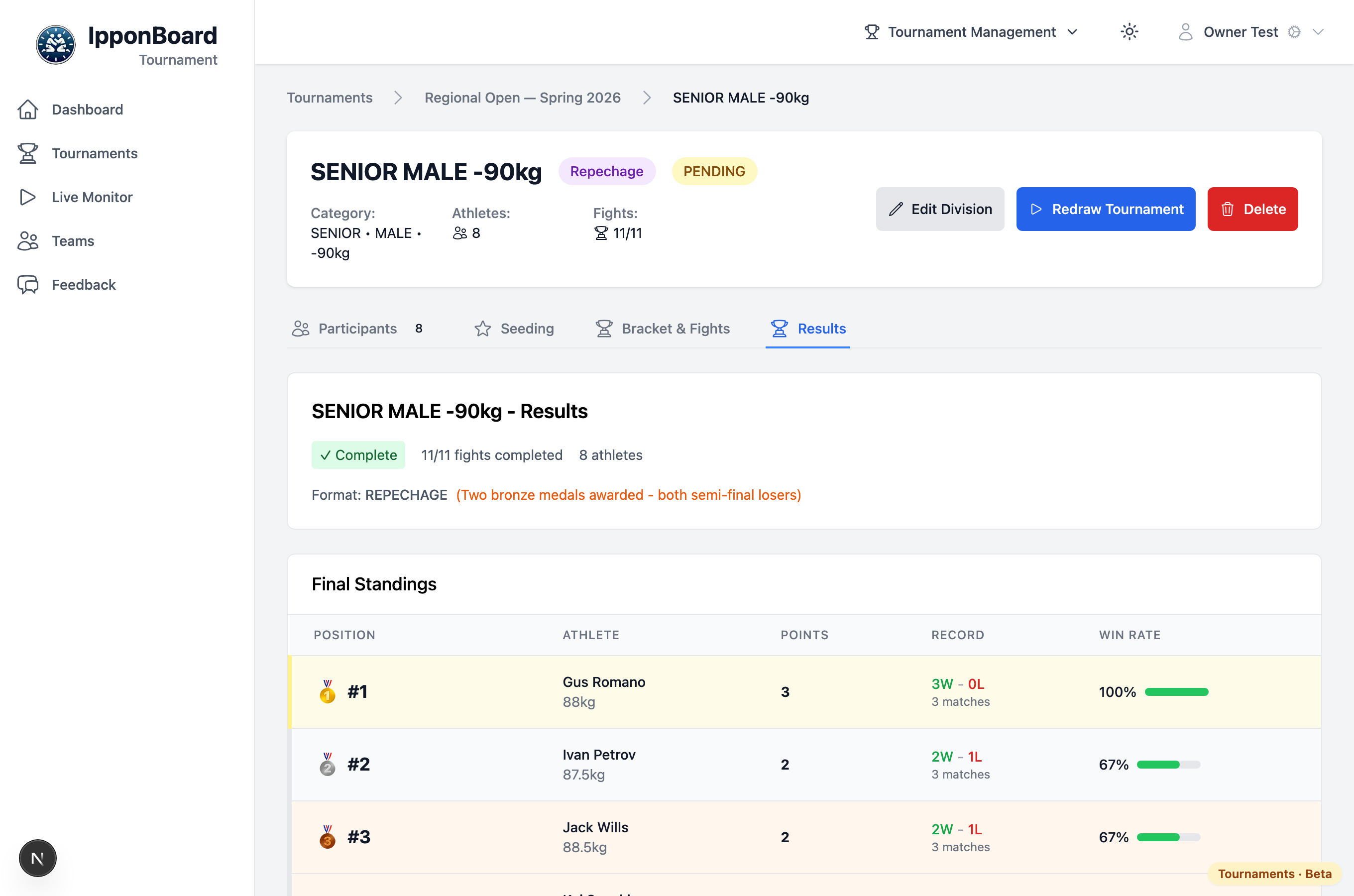This screenshot has height=896, width=1354.
Task: Open the Feedback page
Action: point(84,285)
